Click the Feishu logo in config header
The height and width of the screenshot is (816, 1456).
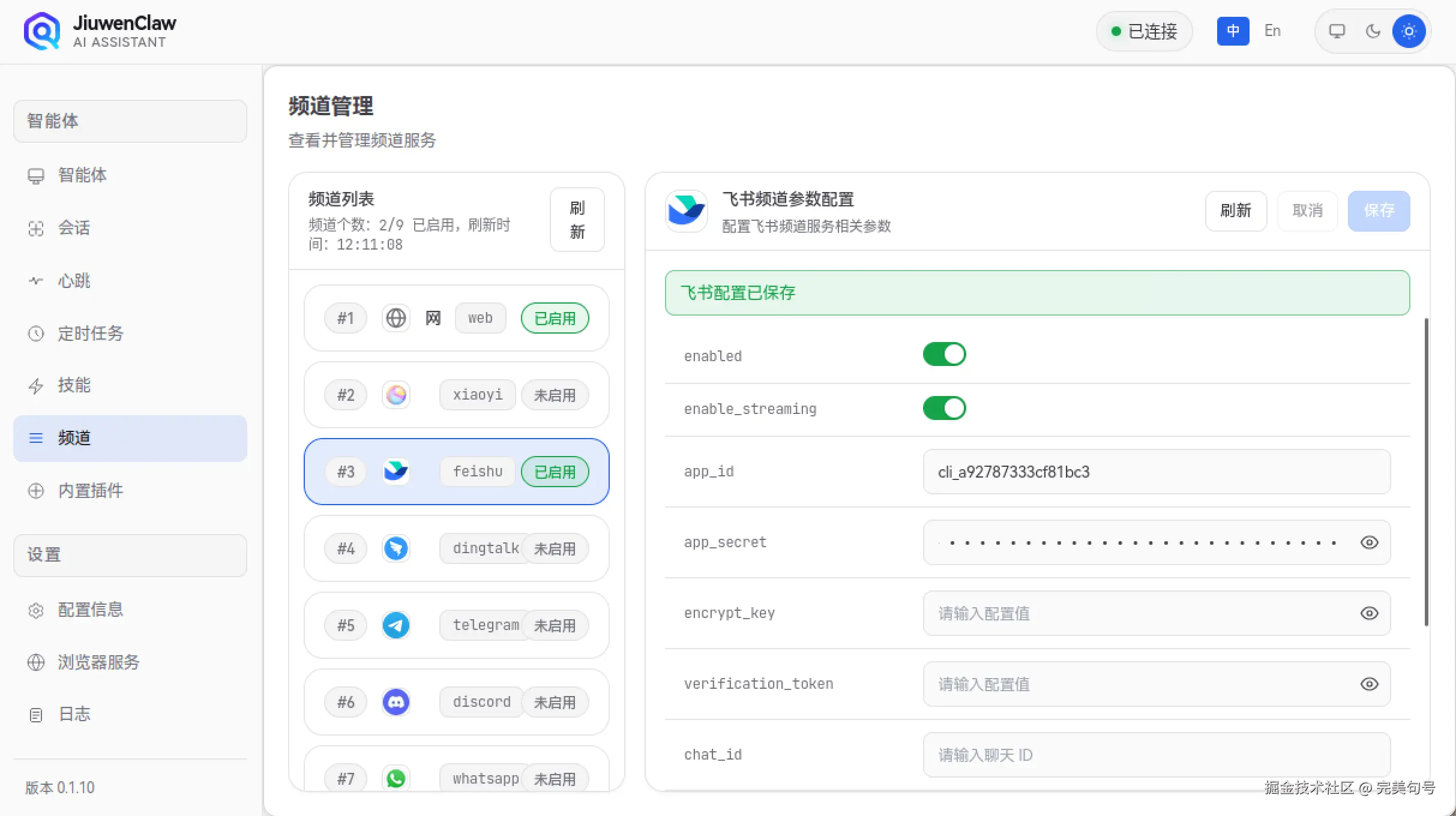[x=686, y=211]
